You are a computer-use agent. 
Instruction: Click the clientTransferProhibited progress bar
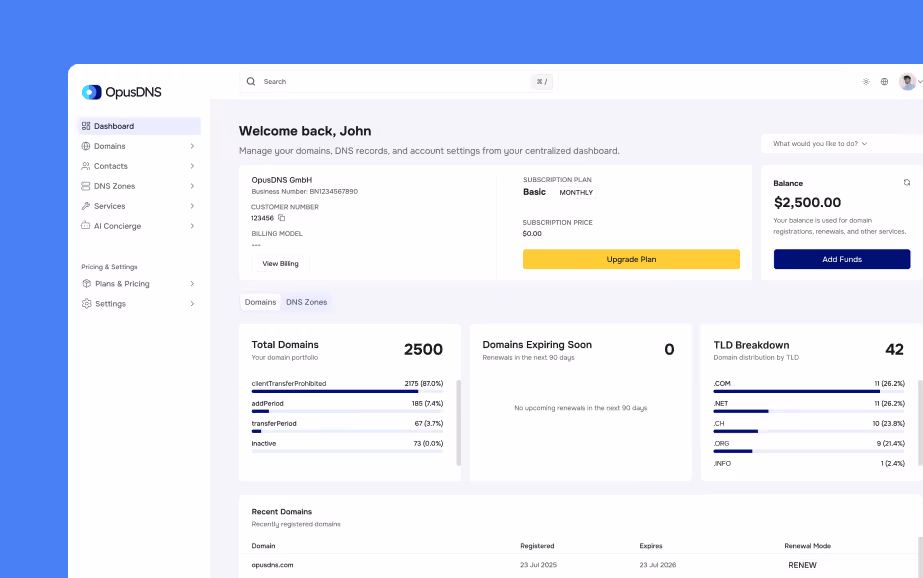click(347, 391)
